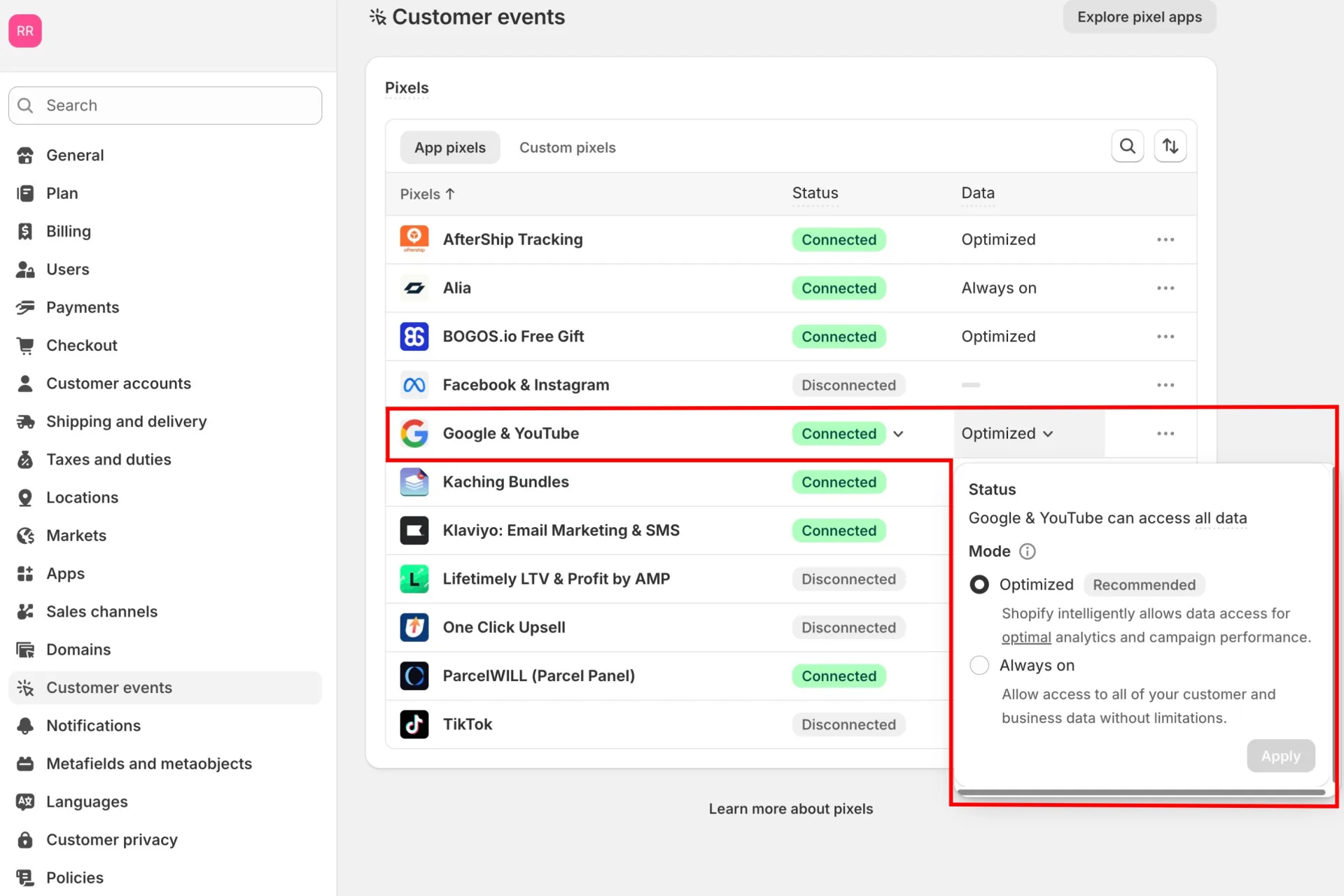Open Locations settings
Viewport: 1344px width, 896px height.
[x=165, y=498]
